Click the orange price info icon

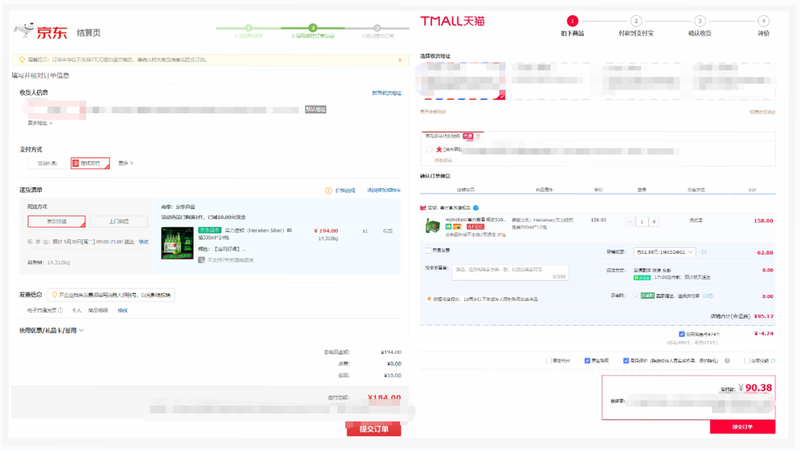tap(328, 190)
